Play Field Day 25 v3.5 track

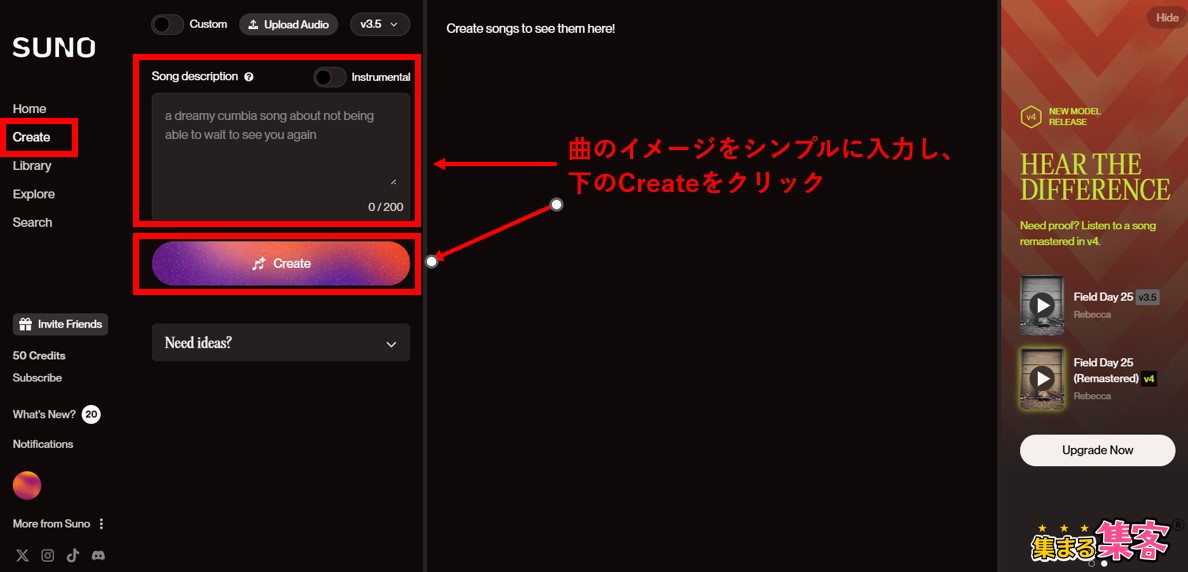(1043, 305)
